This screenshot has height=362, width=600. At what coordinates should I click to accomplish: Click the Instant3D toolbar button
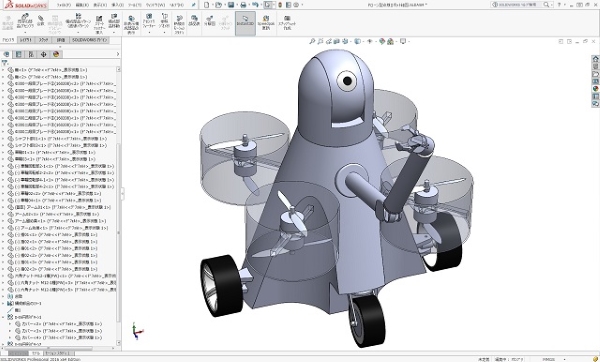[x=245, y=23]
